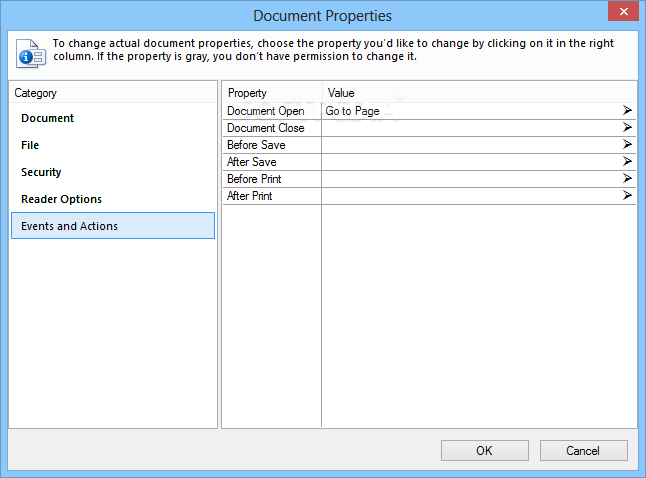Select the File category

pos(113,145)
